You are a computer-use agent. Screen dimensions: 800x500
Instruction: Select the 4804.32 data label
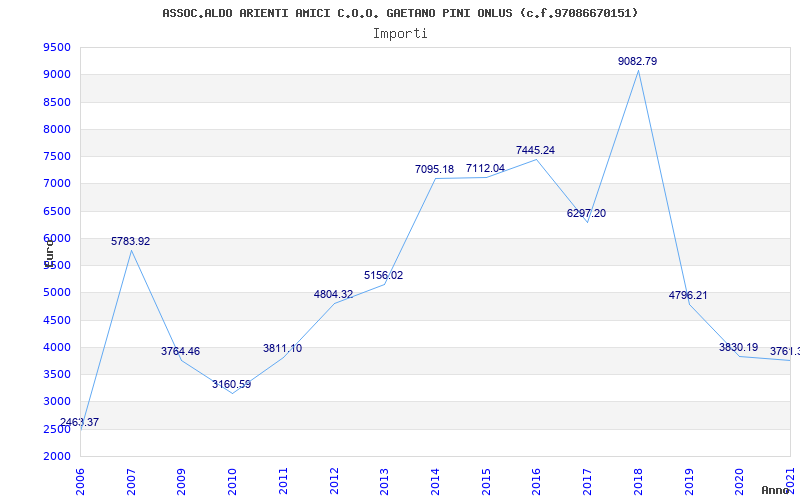coord(333,294)
